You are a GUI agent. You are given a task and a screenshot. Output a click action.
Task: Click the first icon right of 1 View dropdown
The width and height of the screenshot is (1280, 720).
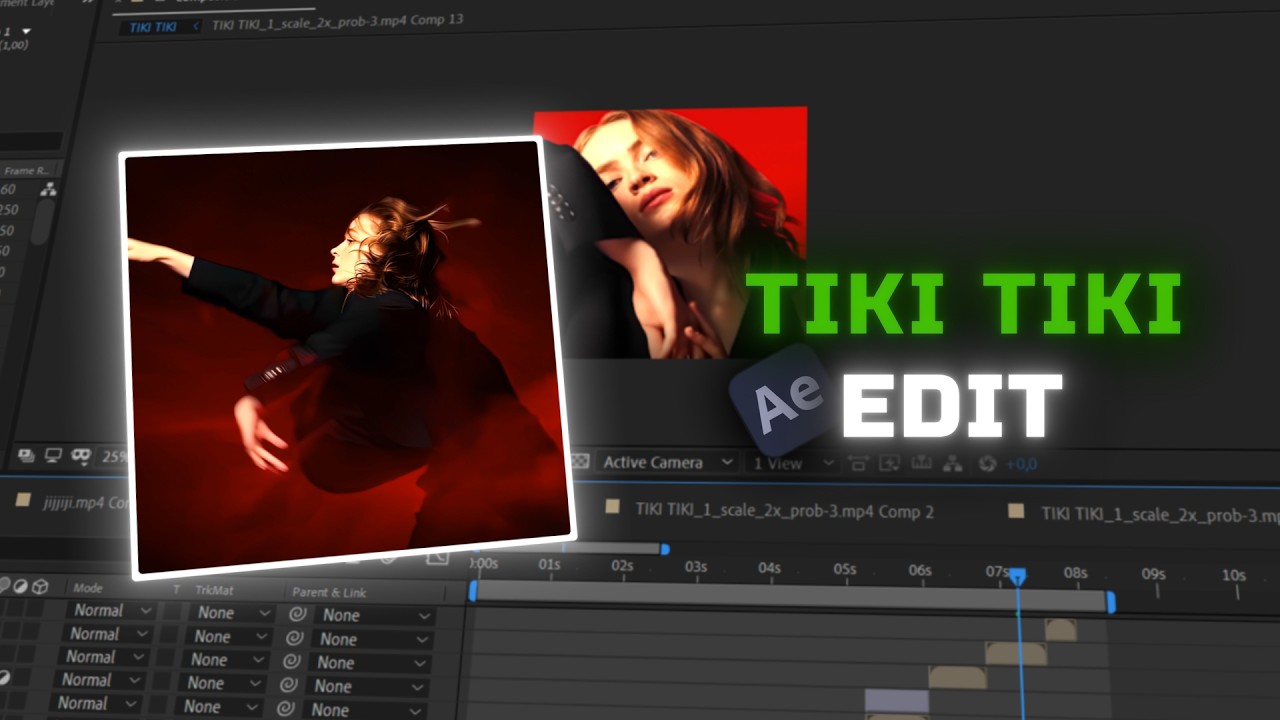858,463
